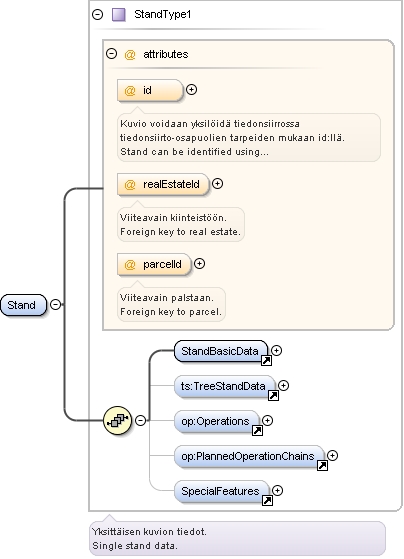Click the reference arrow on ts:TreeStandData
The height and width of the screenshot is (559, 404).
[x=273, y=395]
